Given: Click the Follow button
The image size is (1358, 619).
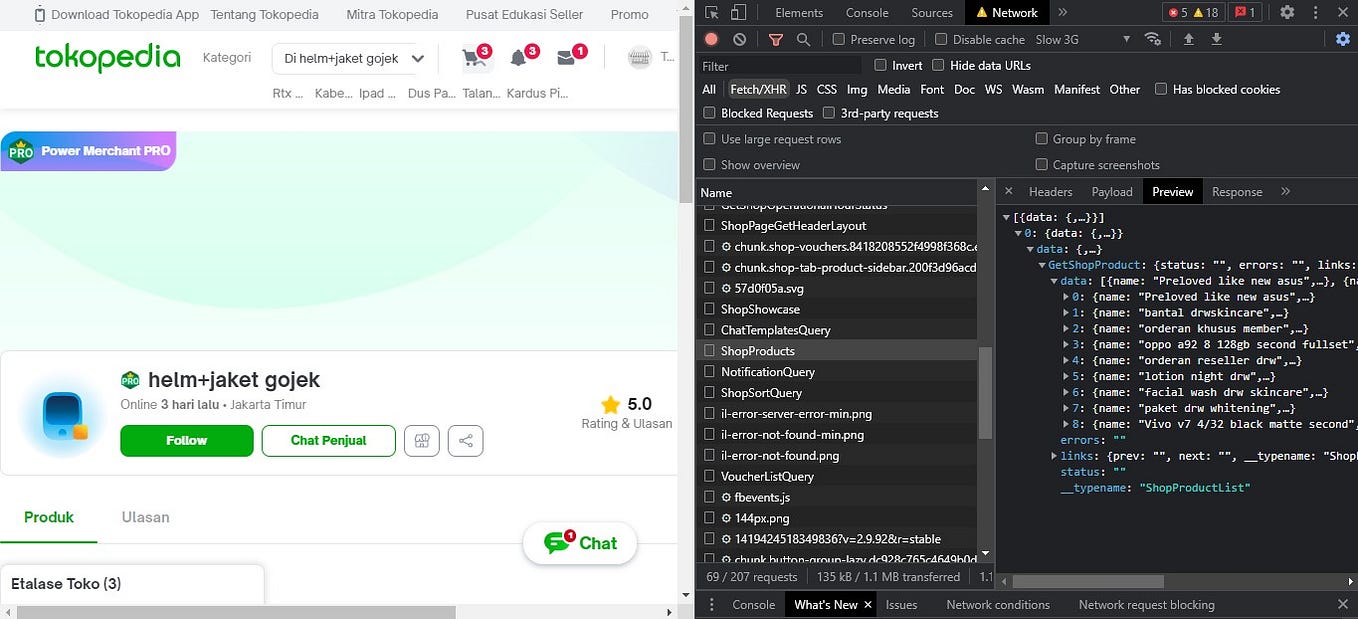Looking at the screenshot, I should click(x=186, y=440).
